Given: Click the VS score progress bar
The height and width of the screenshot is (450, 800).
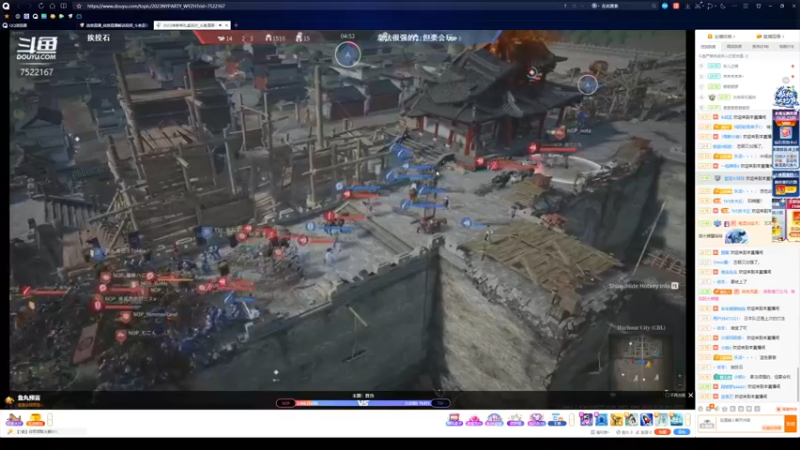Looking at the screenshot, I should (x=363, y=403).
